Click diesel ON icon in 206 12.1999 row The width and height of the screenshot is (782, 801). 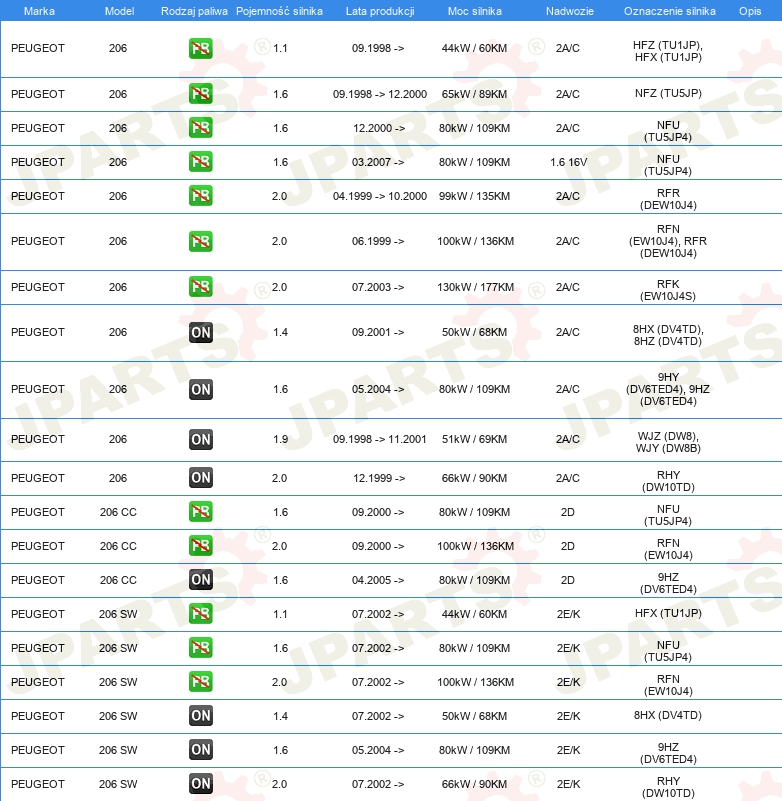[x=201, y=478]
